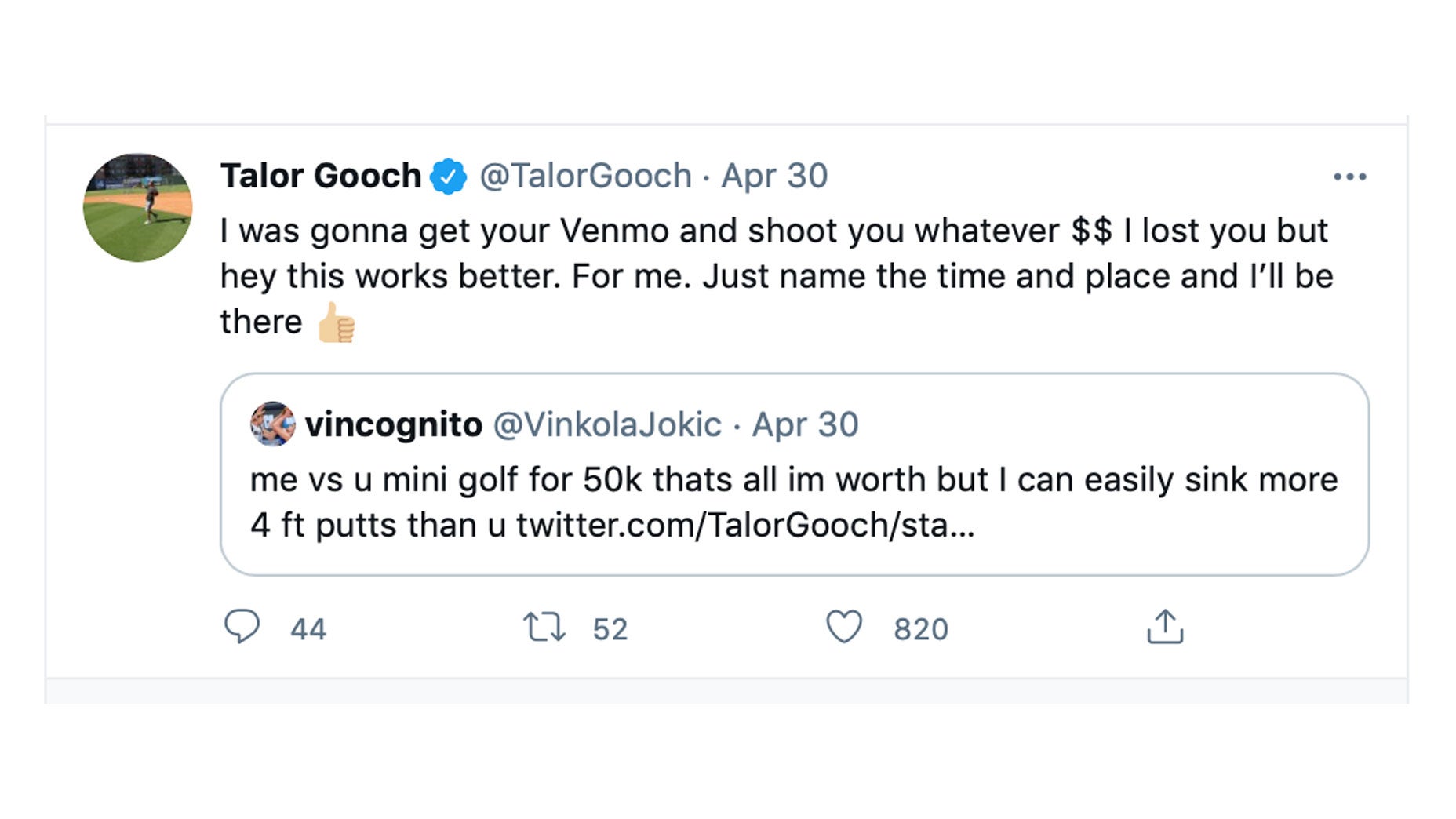Click the thumbs up emoji

click(337, 322)
